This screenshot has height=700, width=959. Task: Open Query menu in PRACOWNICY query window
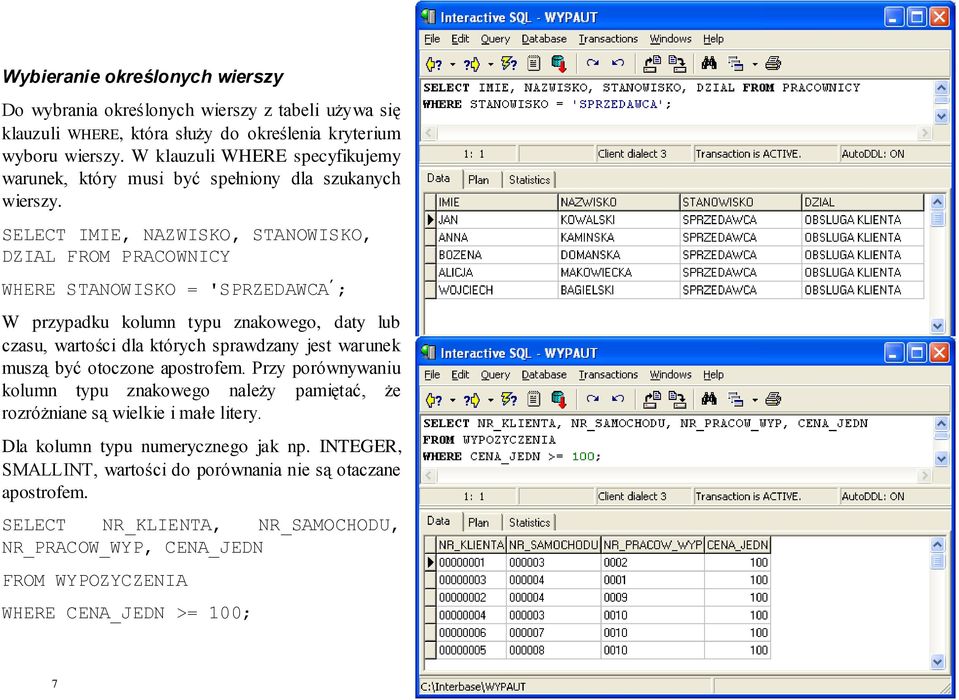495,39
